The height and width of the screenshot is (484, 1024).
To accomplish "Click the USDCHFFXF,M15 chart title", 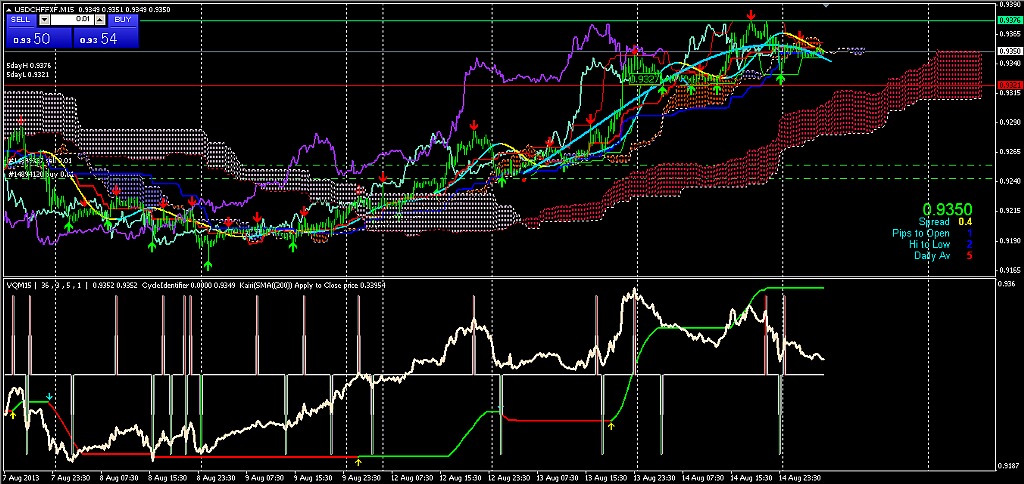I will click(x=46, y=9).
